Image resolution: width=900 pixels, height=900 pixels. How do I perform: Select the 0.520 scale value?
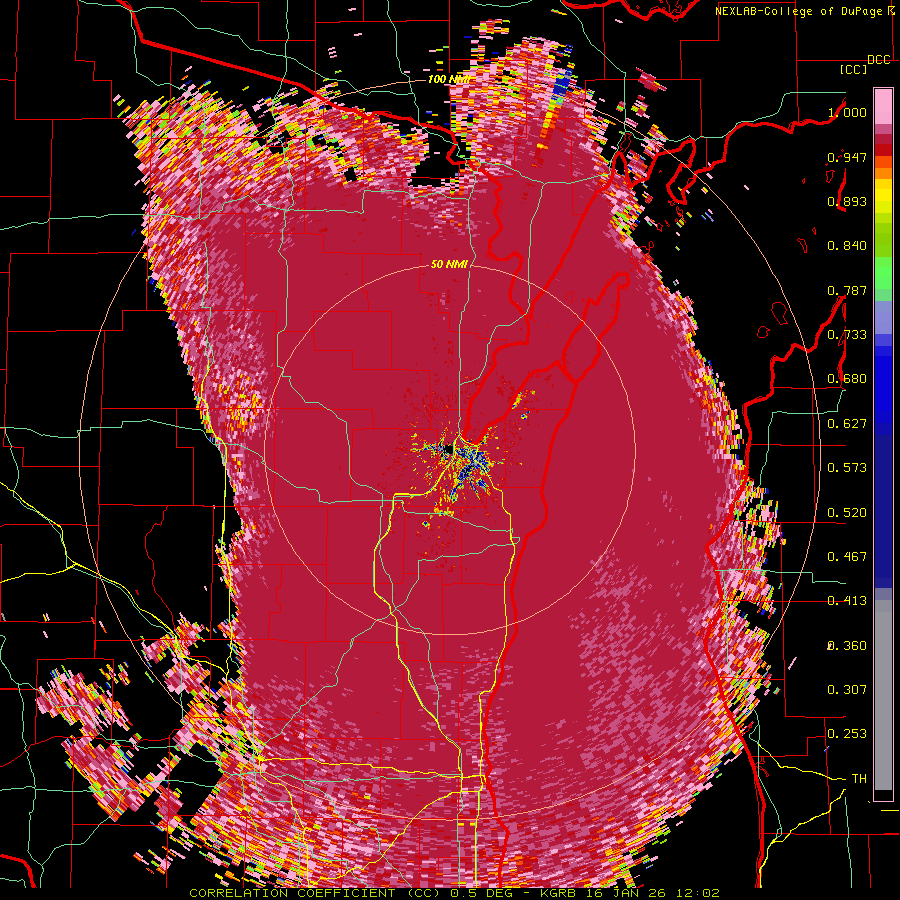point(847,513)
